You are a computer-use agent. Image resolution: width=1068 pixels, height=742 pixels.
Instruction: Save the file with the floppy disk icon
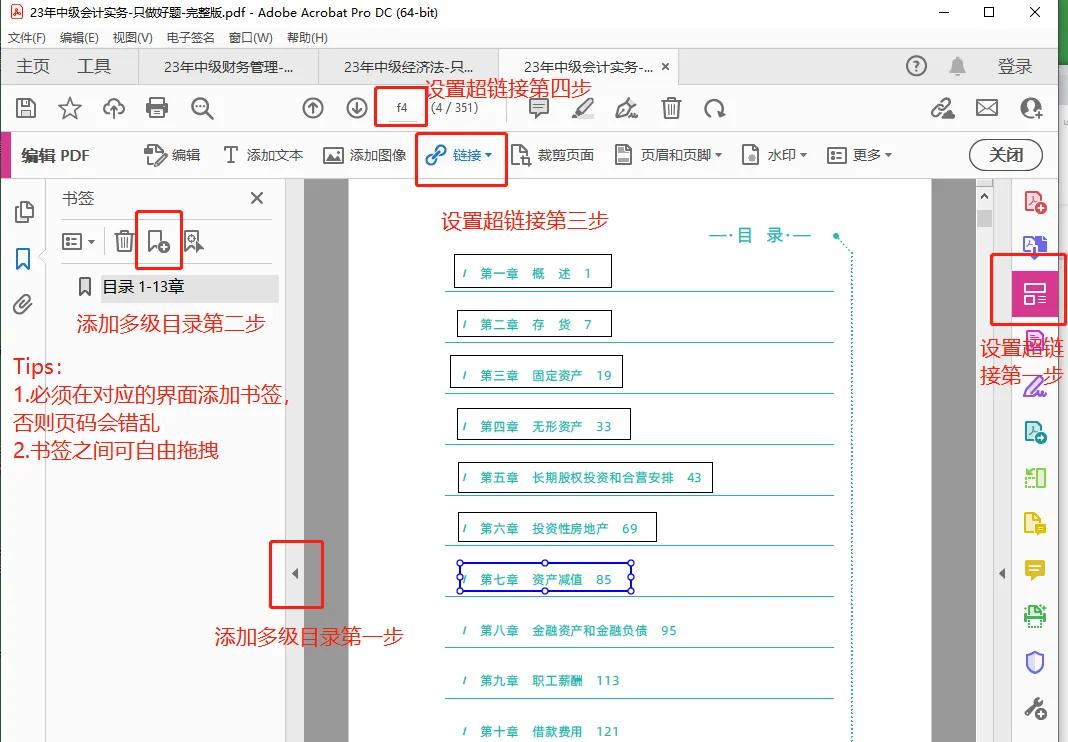pos(26,108)
